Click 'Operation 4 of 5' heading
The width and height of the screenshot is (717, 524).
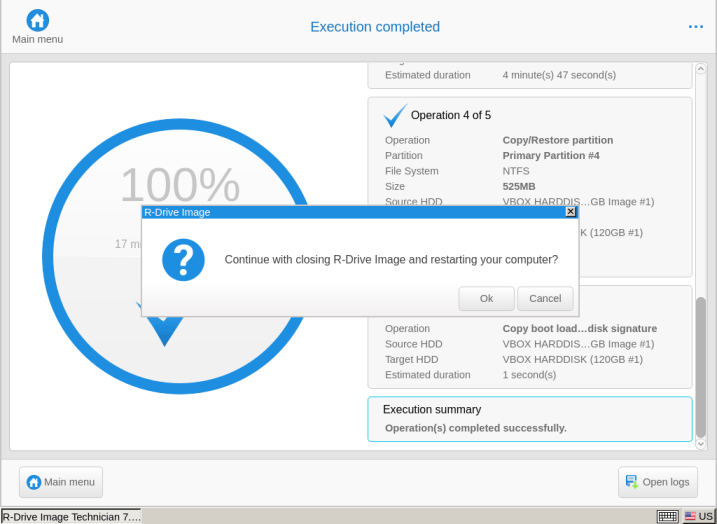(x=451, y=115)
